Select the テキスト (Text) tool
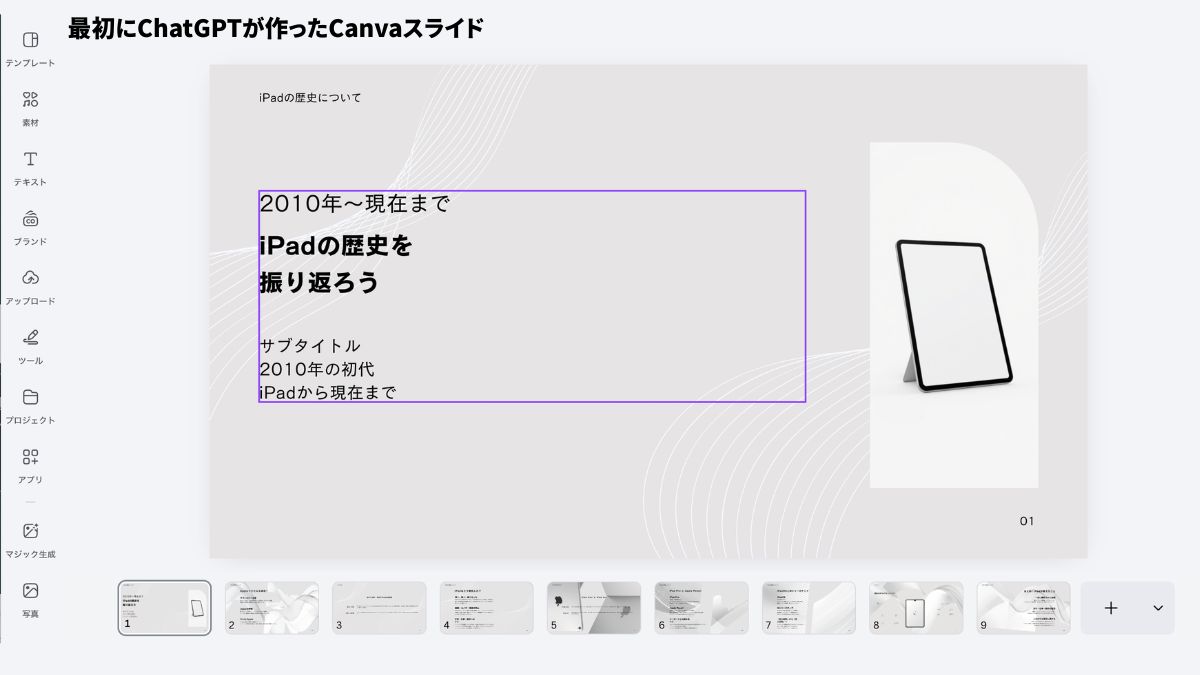Image resolution: width=1200 pixels, height=675 pixels. click(30, 168)
